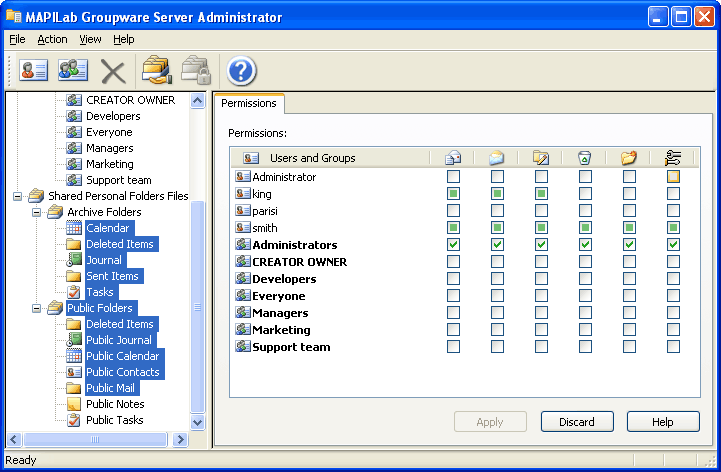Click the Users and Groups column header
The image size is (721, 472).
pos(330,158)
